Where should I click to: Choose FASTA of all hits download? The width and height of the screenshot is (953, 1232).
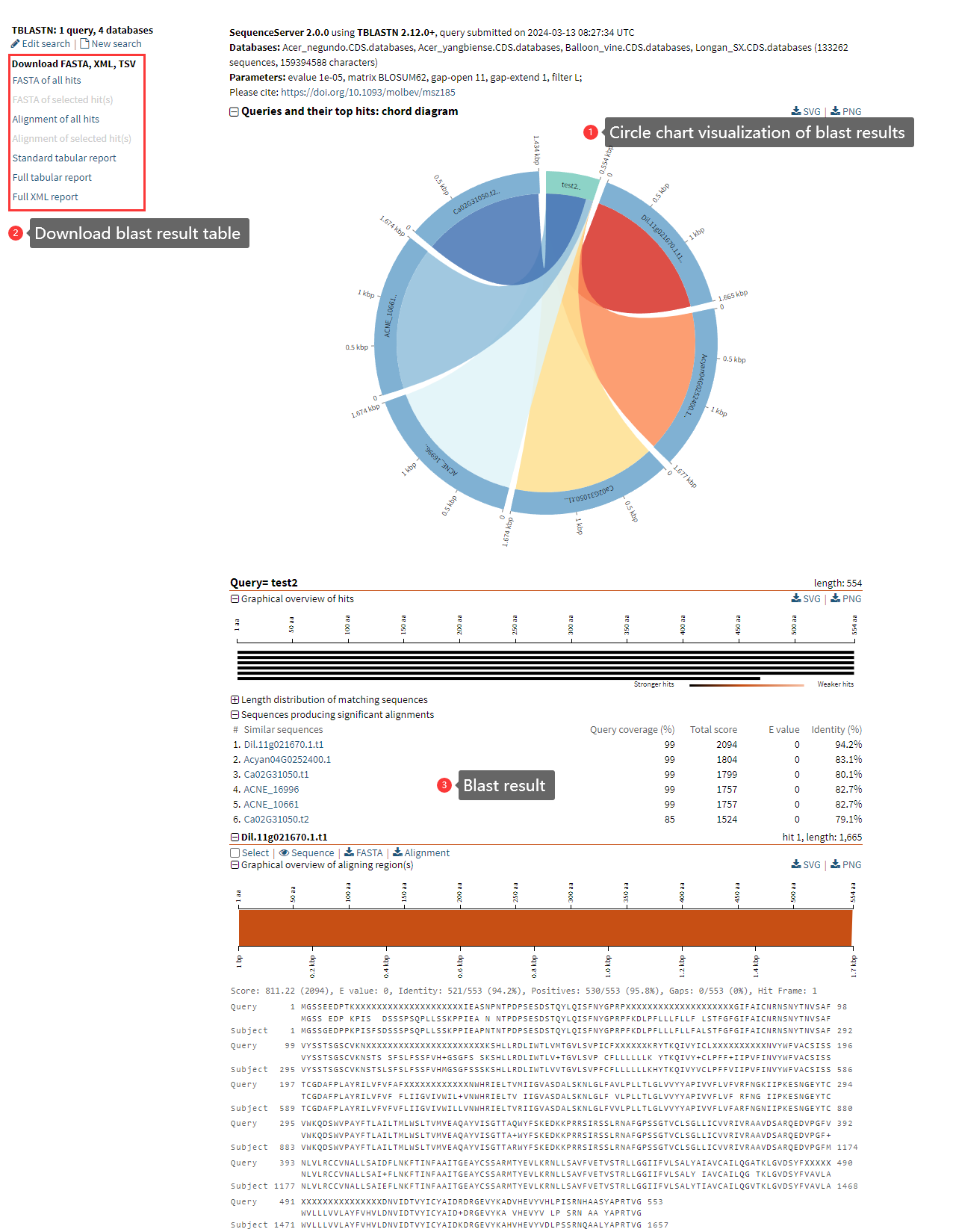(x=46, y=80)
